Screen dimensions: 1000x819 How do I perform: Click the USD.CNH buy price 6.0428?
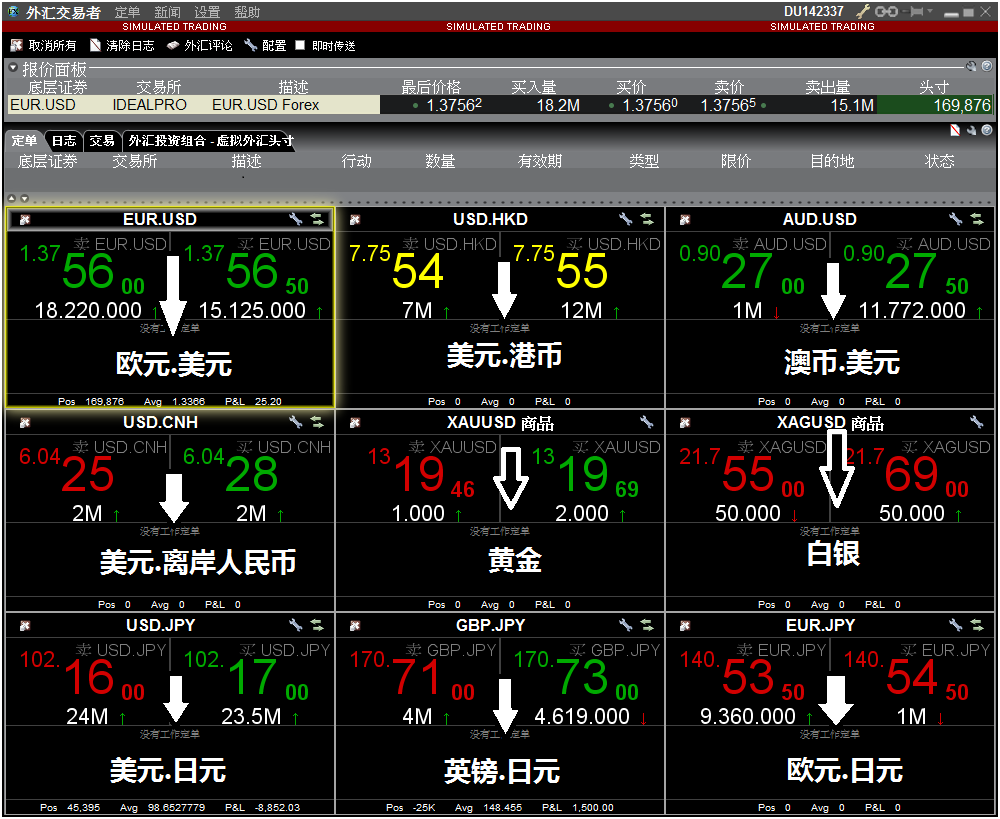[252, 474]
